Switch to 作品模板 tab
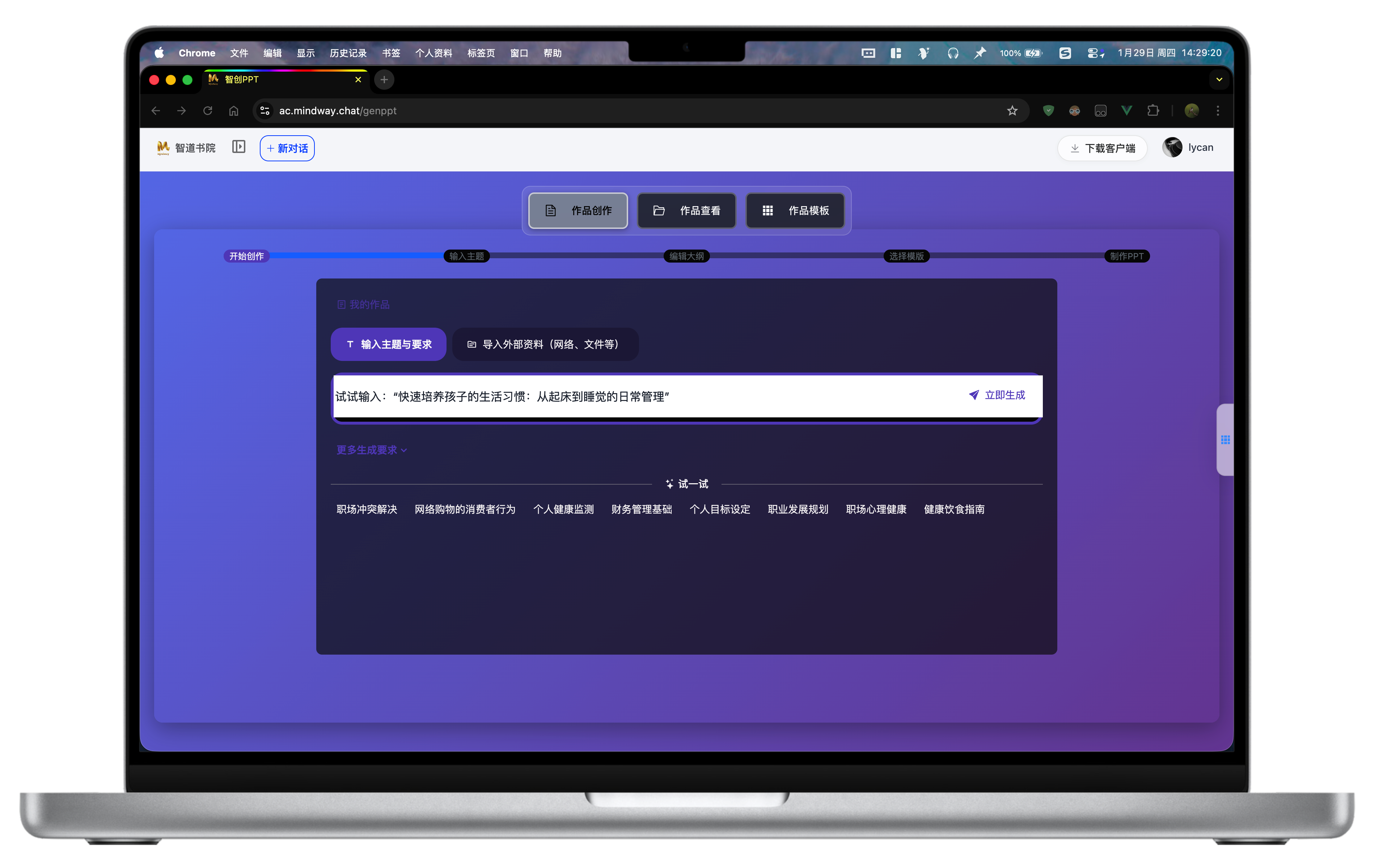The width and height of the screenshot is (1375, 868). point(795,210)
